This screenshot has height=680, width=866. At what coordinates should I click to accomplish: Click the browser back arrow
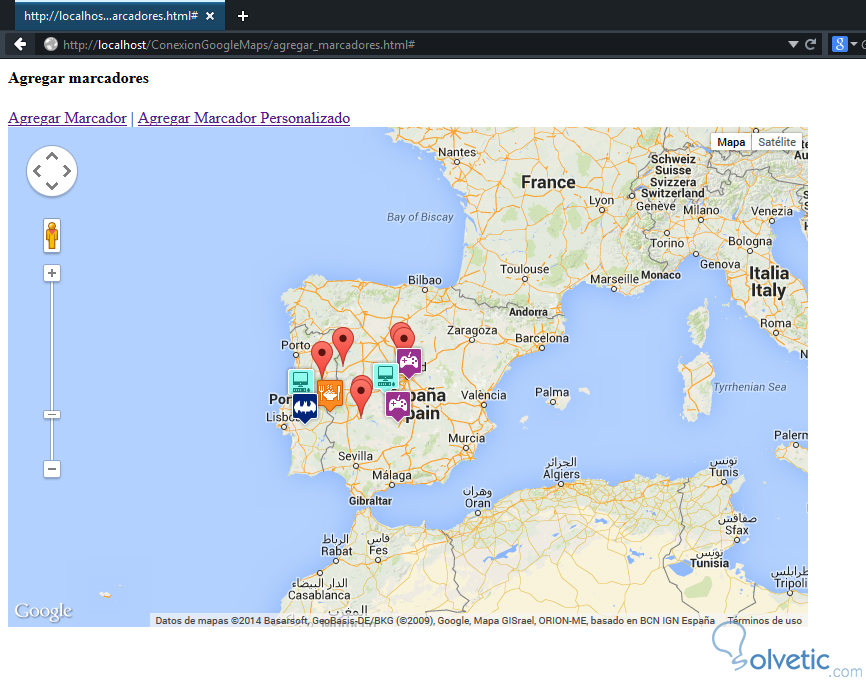tap(20, 43)
